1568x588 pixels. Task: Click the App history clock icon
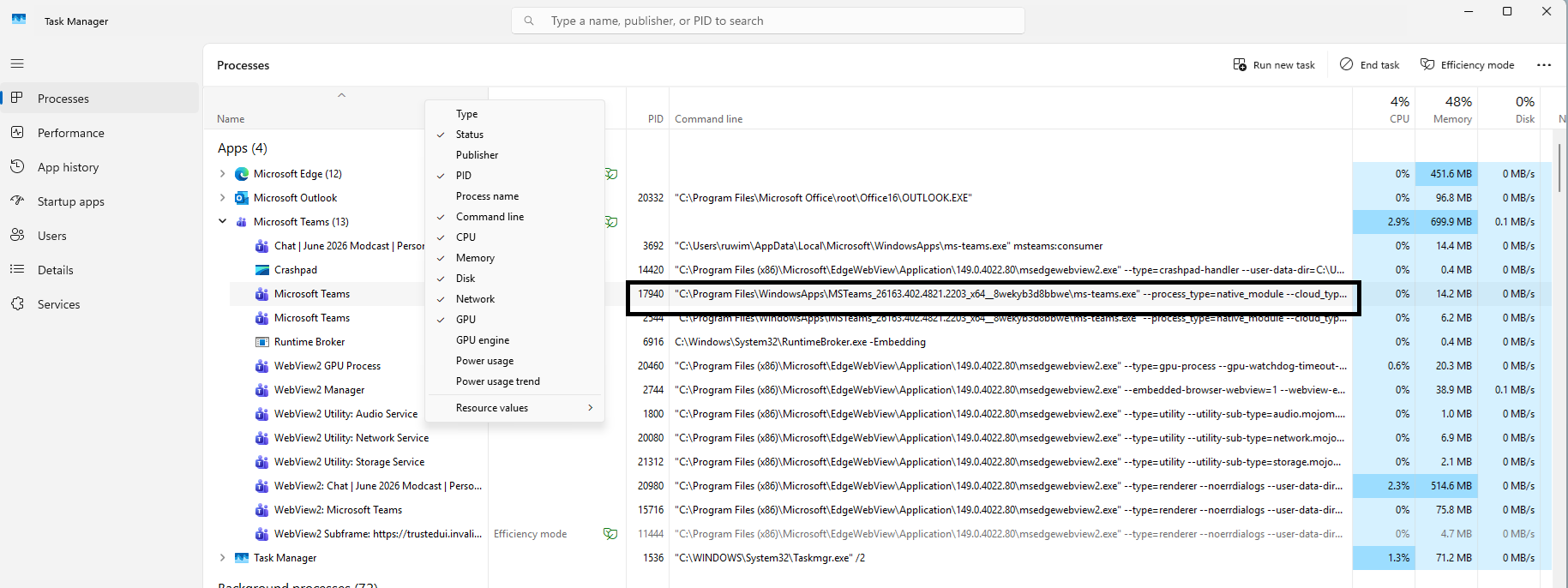coord(17,166)
